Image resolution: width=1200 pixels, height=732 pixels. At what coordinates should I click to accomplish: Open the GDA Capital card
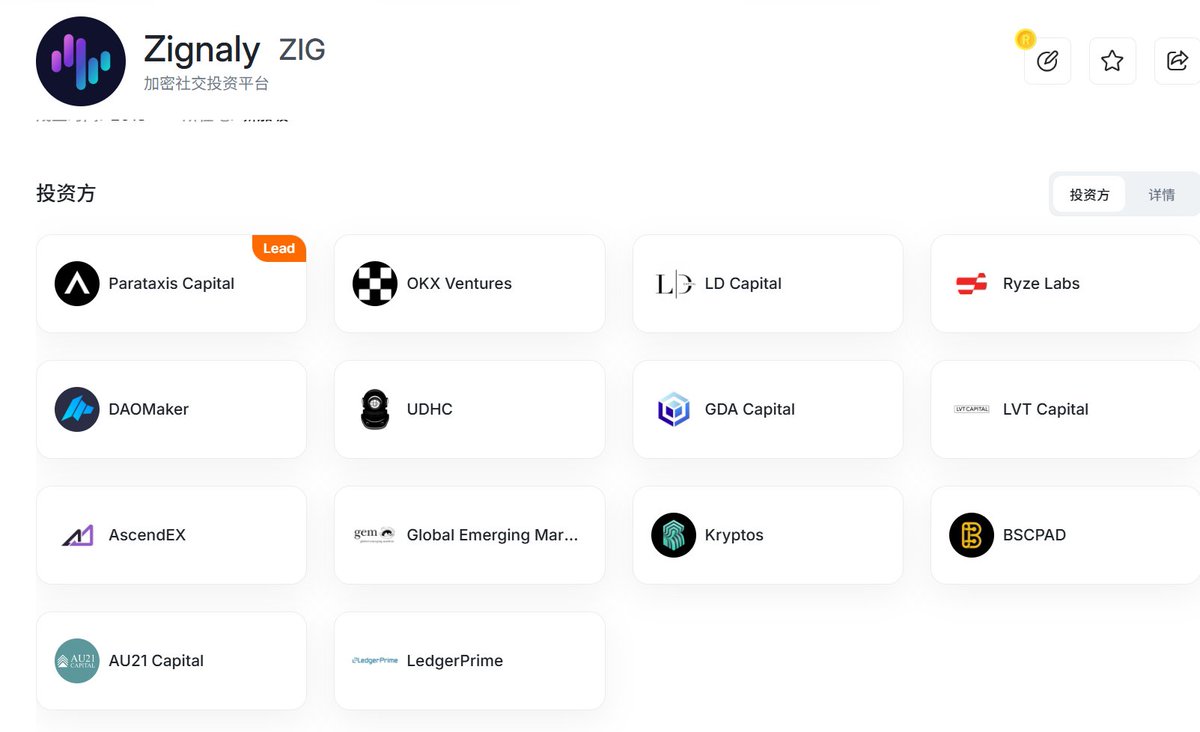pyautogui.click(x=768, y=410)
